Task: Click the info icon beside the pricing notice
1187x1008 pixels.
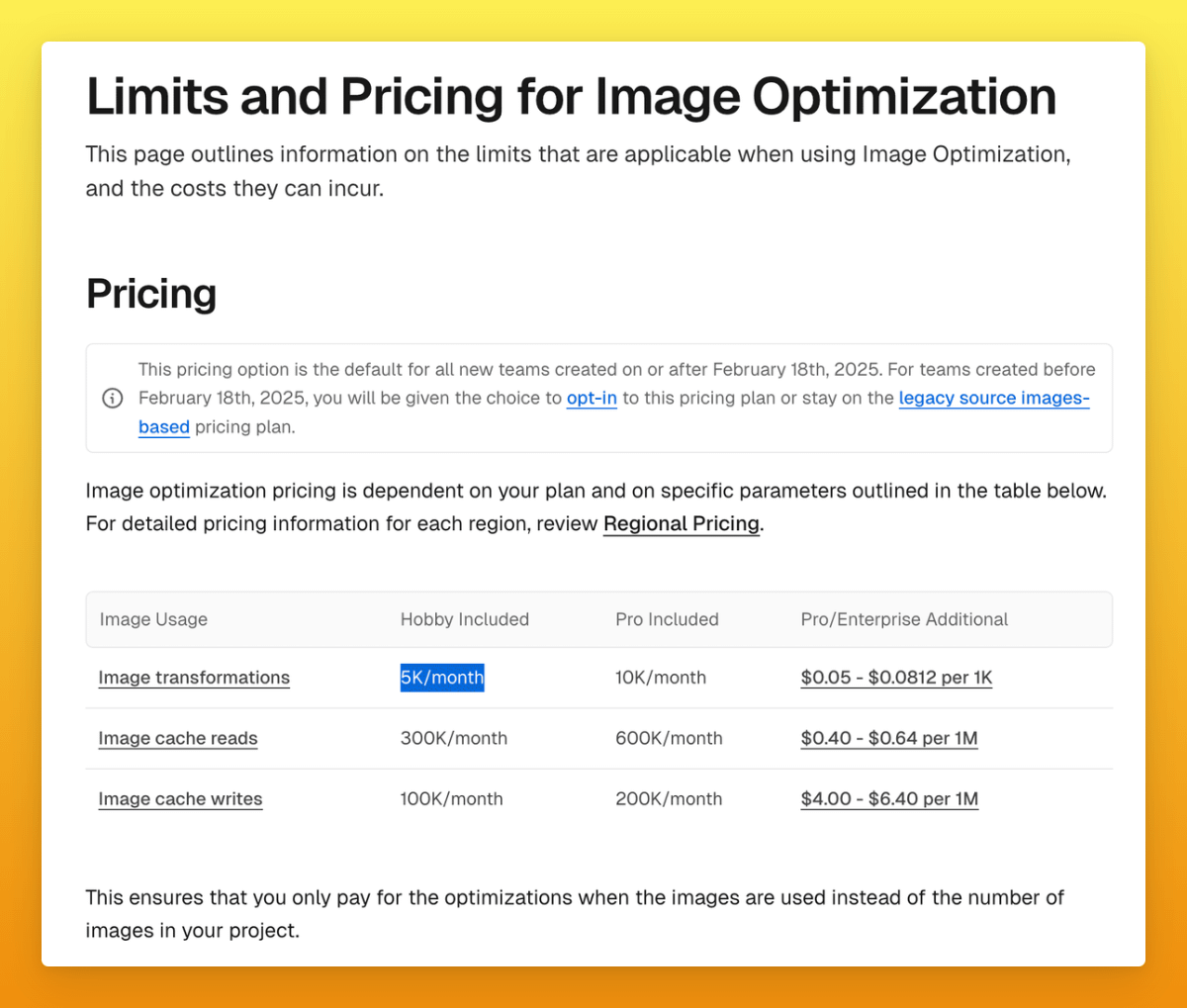Action: tap(112, 398)
